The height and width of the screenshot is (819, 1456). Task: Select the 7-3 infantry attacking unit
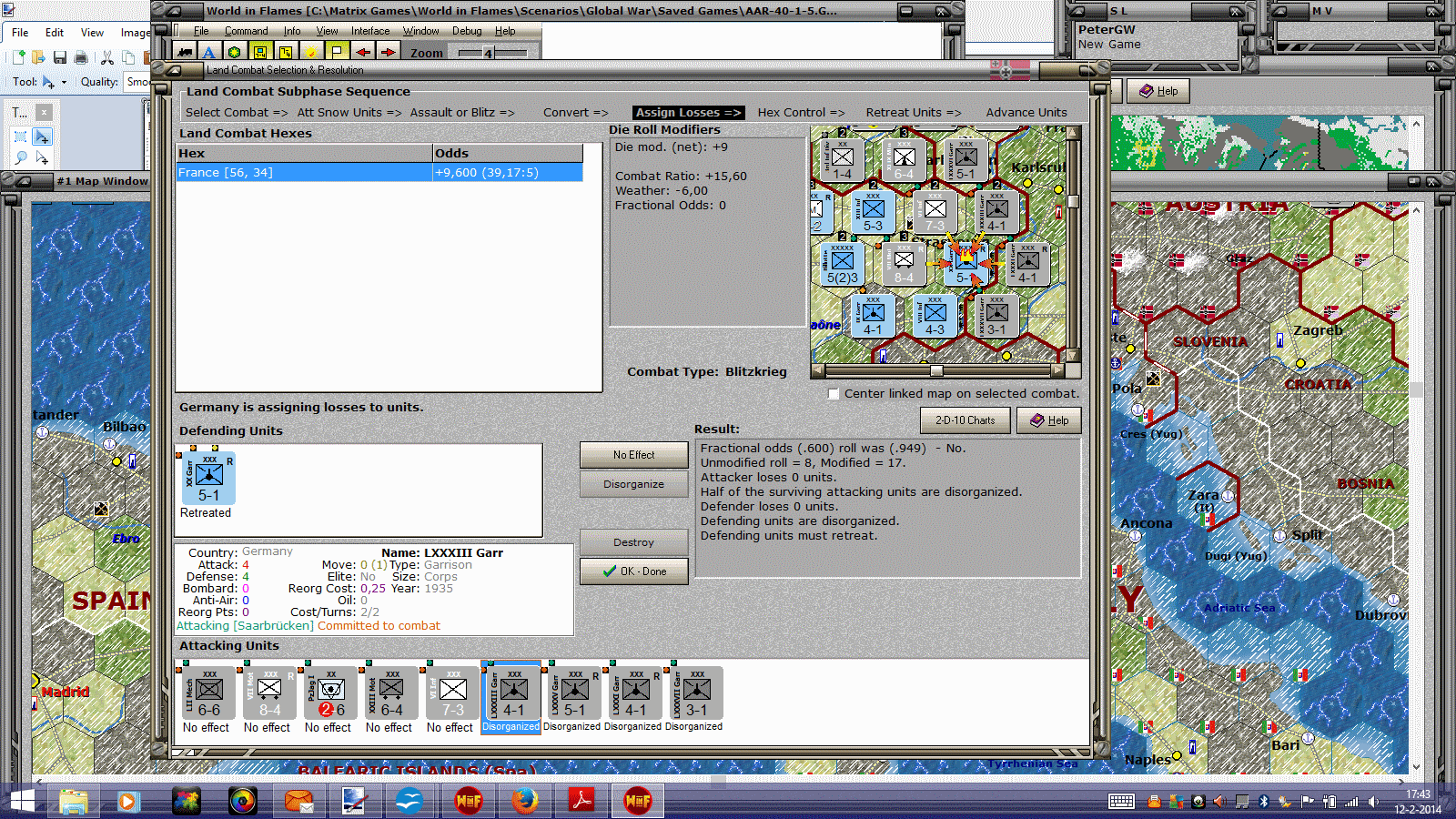point(452,695)
